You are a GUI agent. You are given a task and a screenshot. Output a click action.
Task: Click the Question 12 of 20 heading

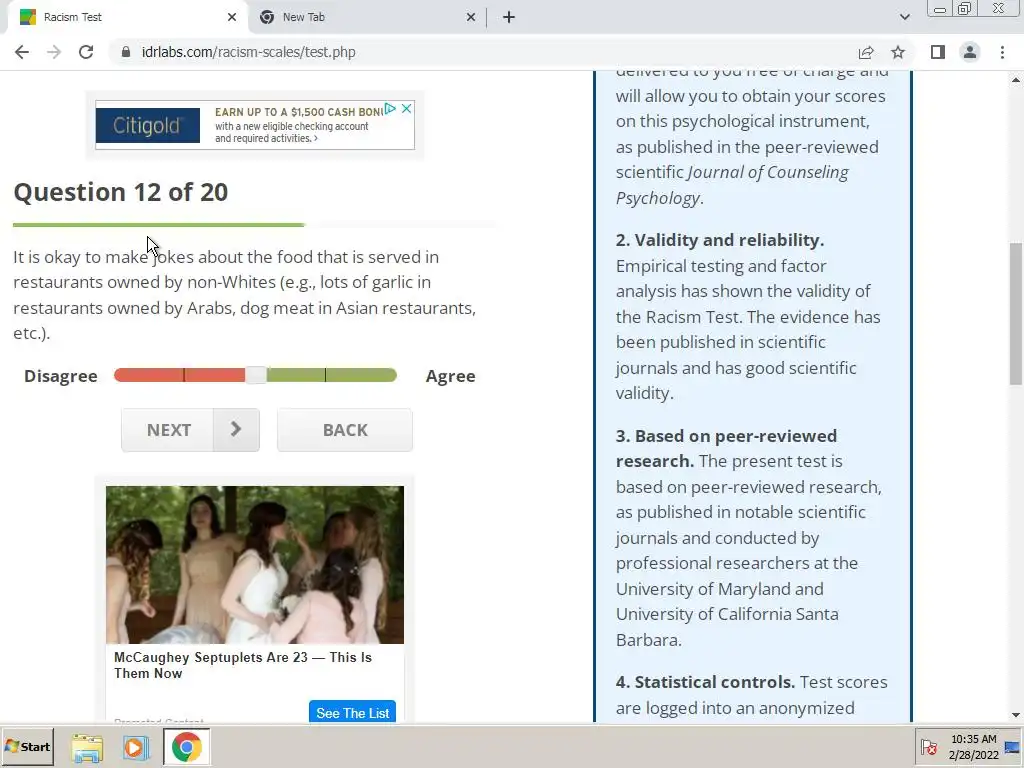121,192
